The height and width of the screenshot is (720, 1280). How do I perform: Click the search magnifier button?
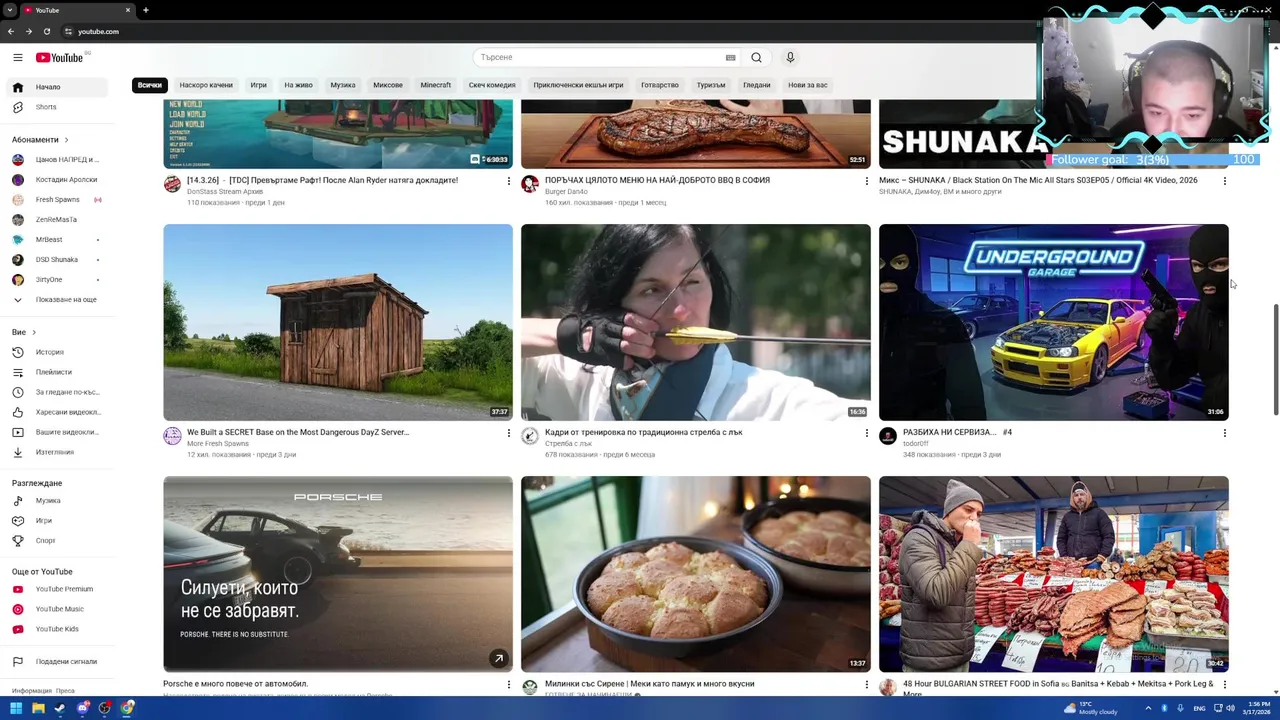click(x=756, y=58)
